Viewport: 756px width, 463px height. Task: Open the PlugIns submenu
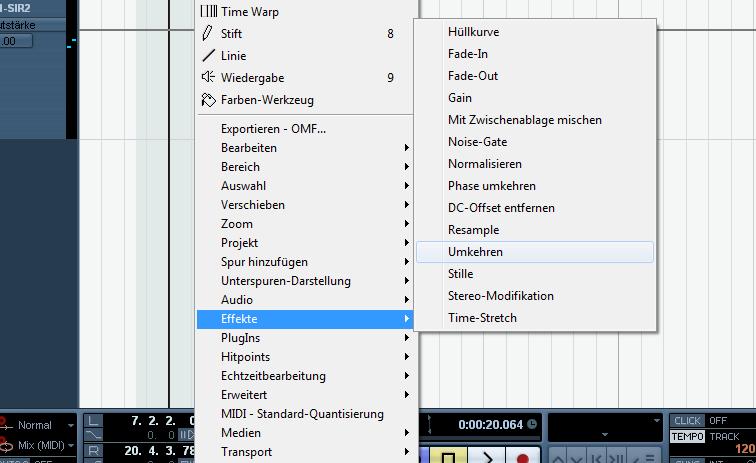pyautogui.click(x=307, y=338)
